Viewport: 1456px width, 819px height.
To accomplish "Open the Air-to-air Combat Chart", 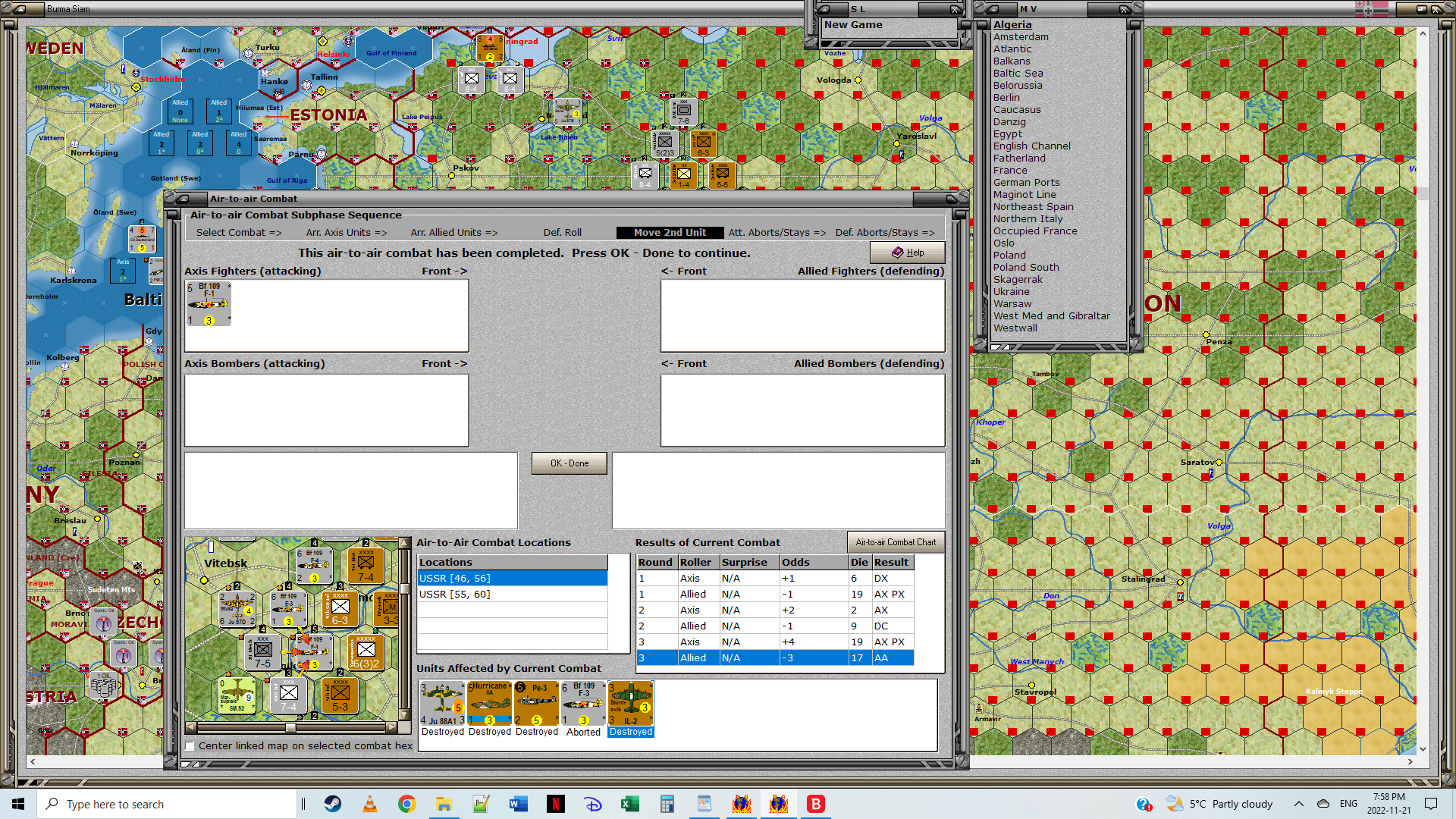I will point(896,542).
